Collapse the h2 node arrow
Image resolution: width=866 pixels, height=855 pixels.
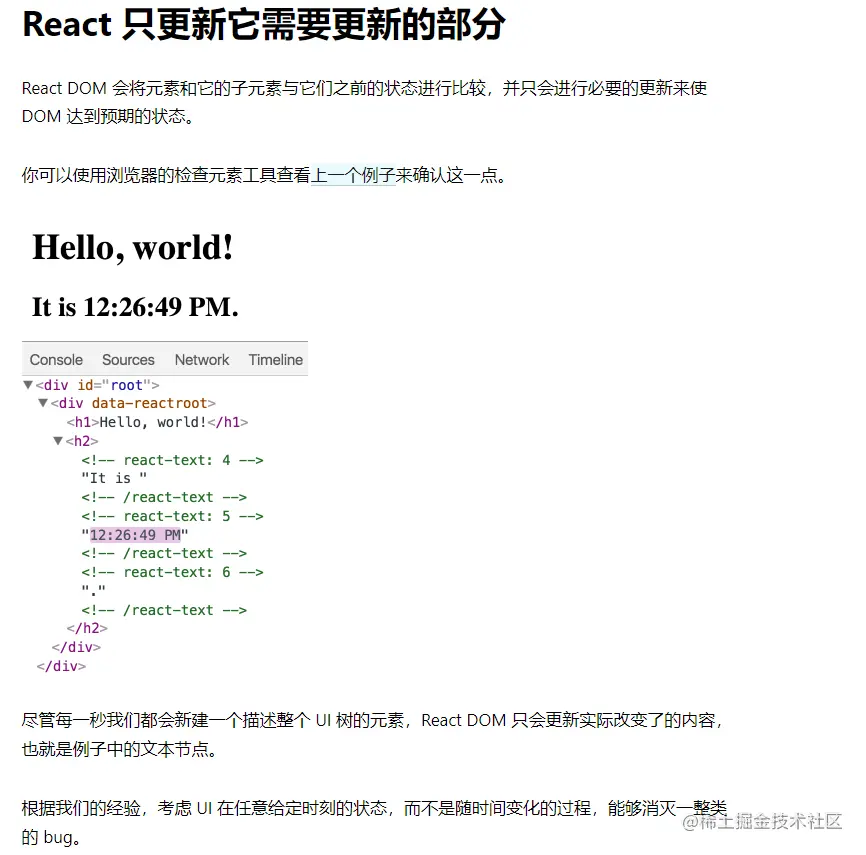pyautogui.click(x=58, y=440)
